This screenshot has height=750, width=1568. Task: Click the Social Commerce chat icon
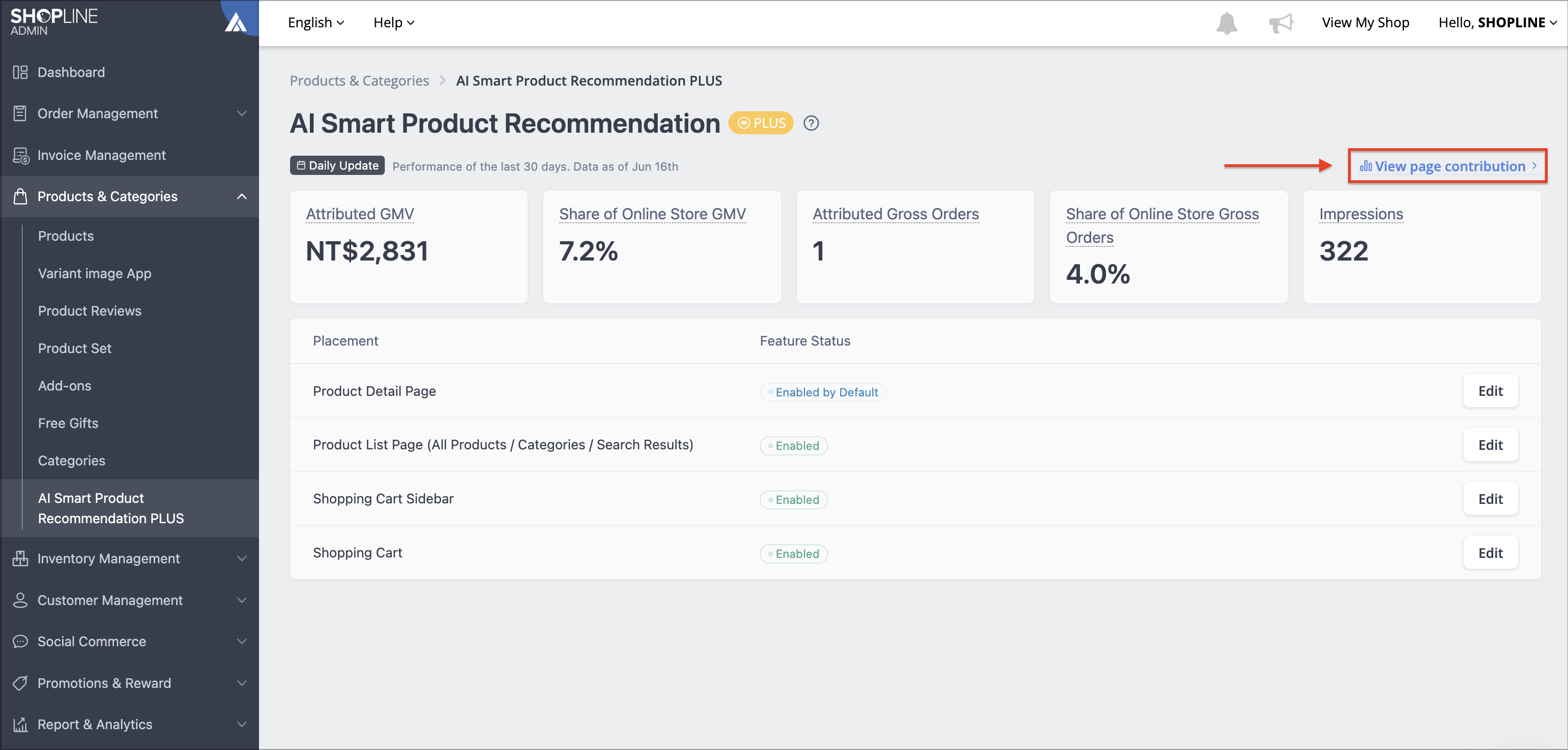click(x=20, y=642)
